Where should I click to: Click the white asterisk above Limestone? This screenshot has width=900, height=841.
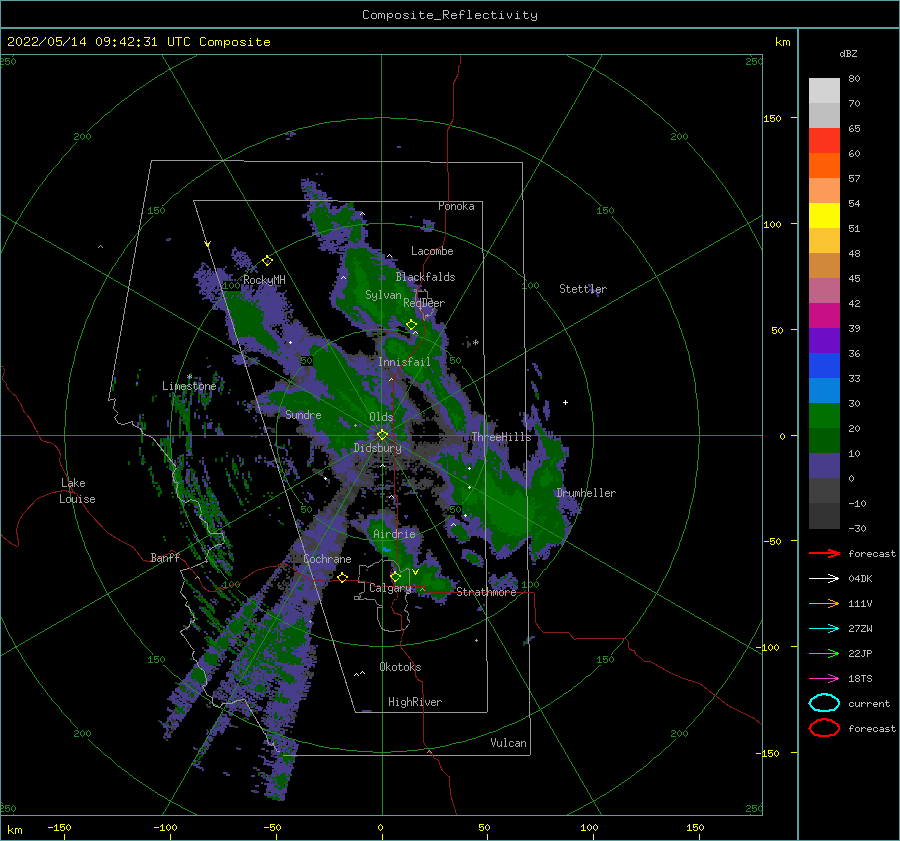(x=189, y=377)
